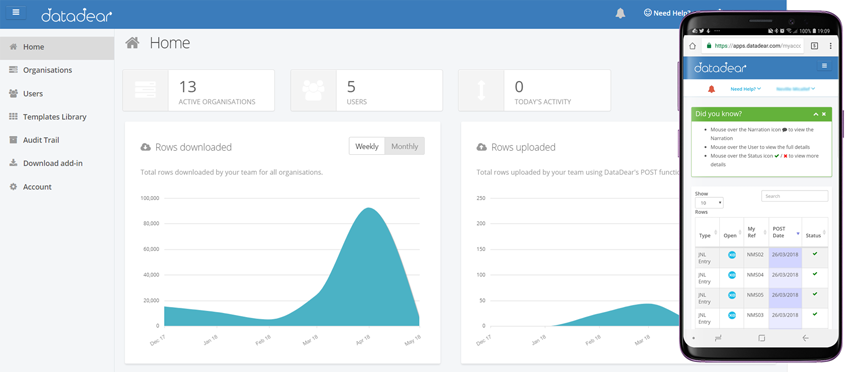The width and height of the screenshot is (850, 372).
Task: Open the blurred user name dropdown on phone
Action: point(796,89)
